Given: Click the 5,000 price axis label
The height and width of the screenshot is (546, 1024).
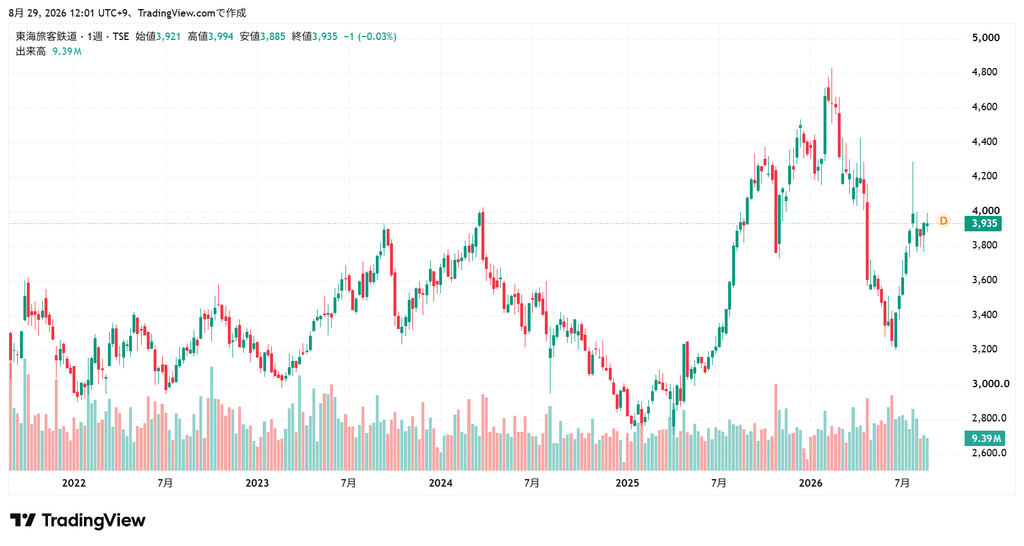Looking at the screenshot, I should tap(985, 38).
